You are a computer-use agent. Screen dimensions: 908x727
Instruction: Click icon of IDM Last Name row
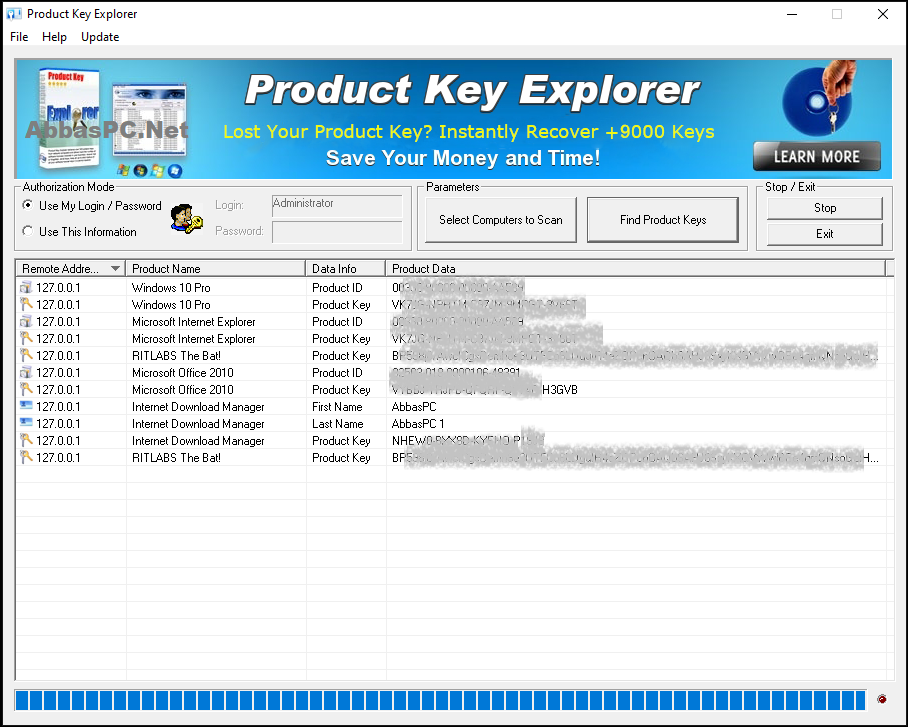(x=26, y=422)
